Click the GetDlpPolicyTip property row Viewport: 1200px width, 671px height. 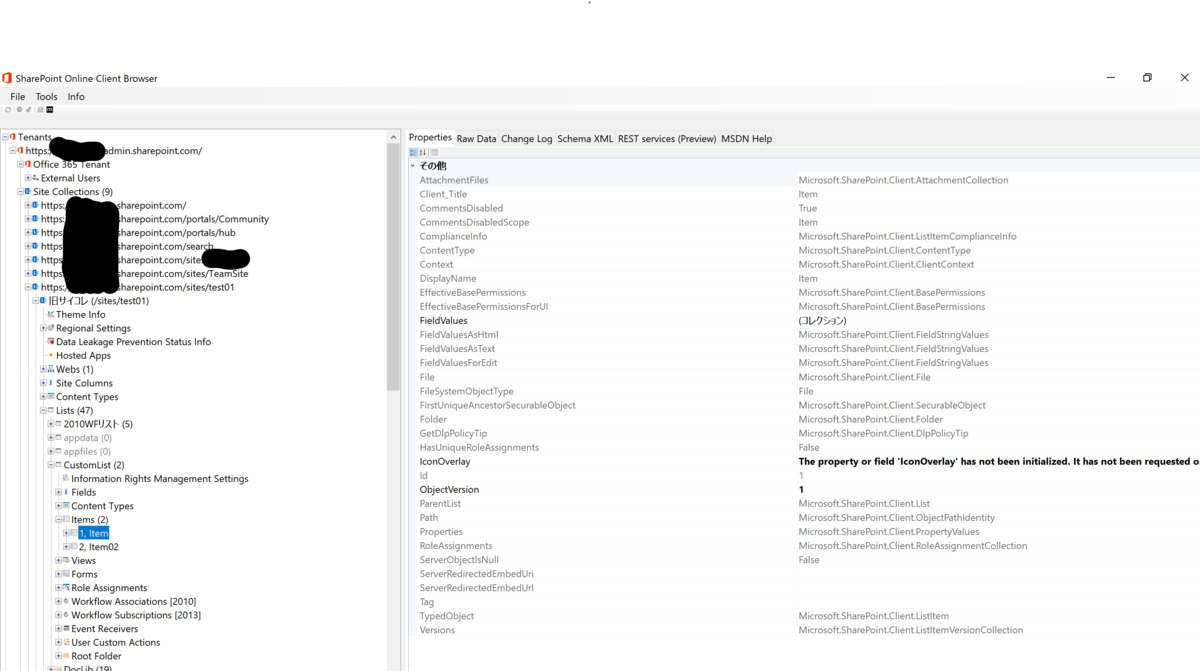coord(804,433)
